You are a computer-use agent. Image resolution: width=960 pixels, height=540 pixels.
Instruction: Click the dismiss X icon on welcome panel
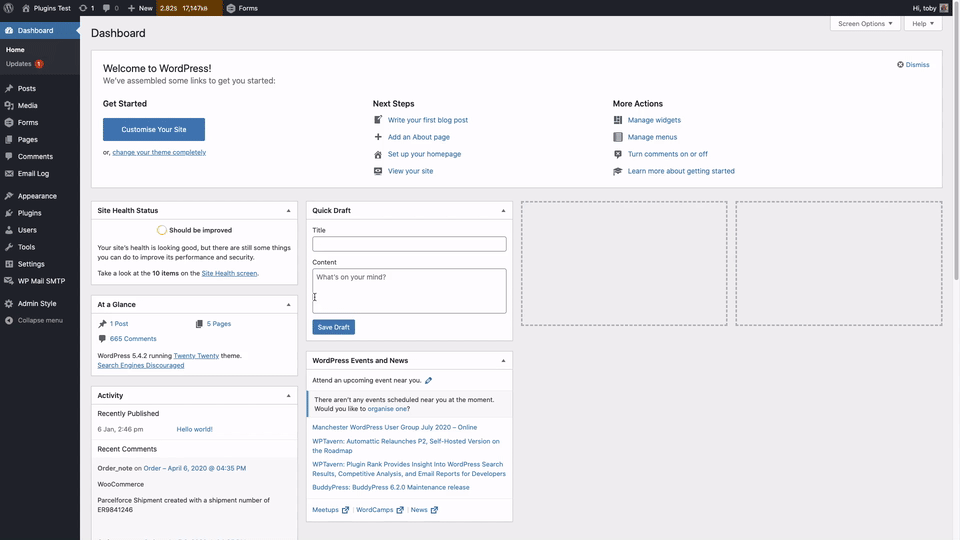[900, 64]
